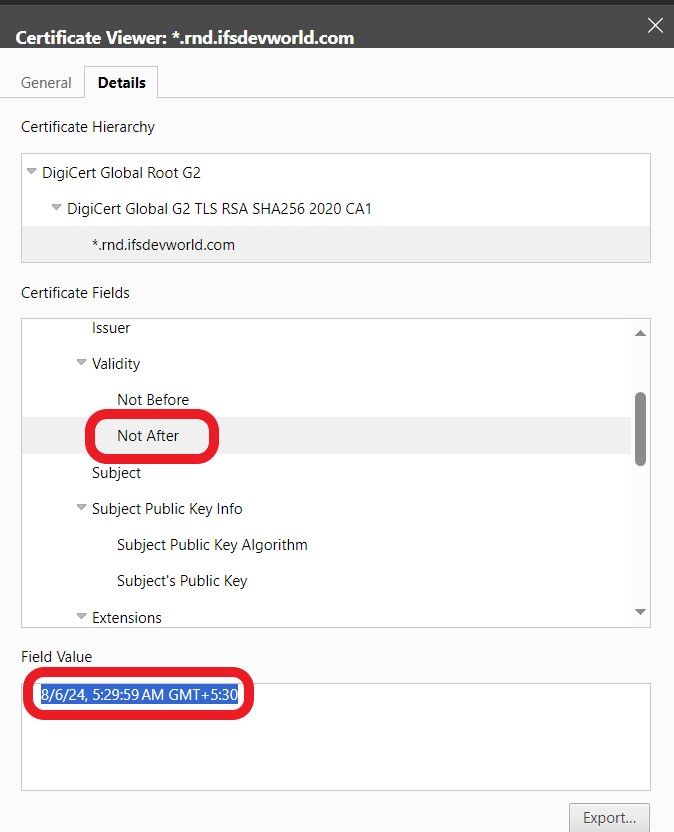Screen dimensions: 674x832
Task: Select the Not Before field
Action: click(152, 400)
